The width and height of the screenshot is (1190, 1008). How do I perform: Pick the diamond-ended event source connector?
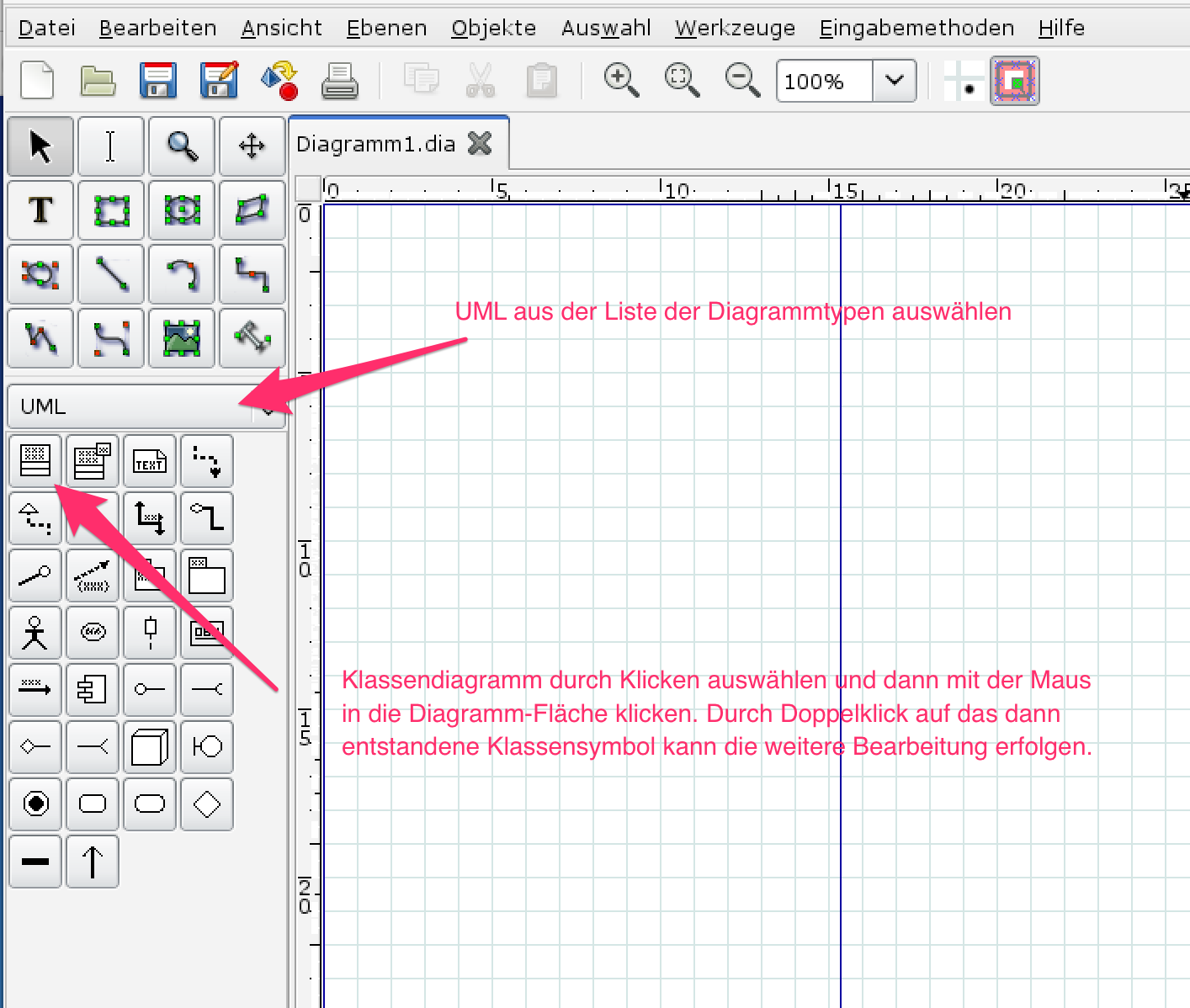(x=35, y=746)
